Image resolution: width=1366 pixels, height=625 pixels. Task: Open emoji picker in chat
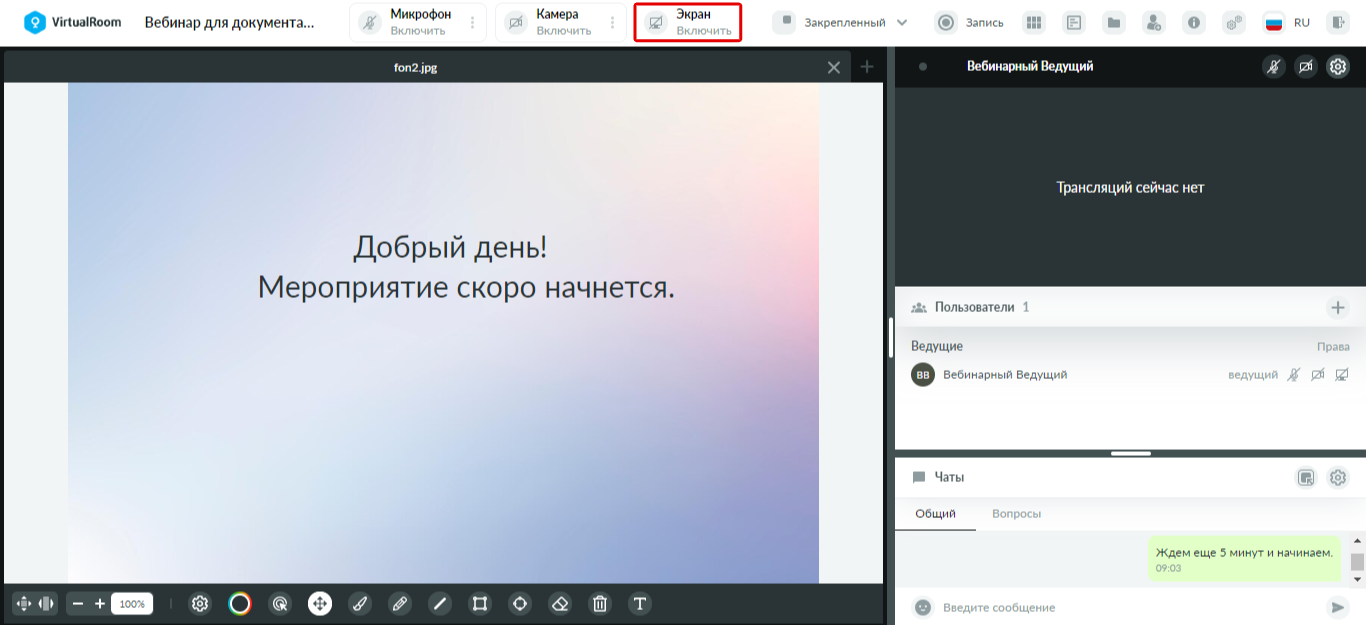(x=923, y=607)
